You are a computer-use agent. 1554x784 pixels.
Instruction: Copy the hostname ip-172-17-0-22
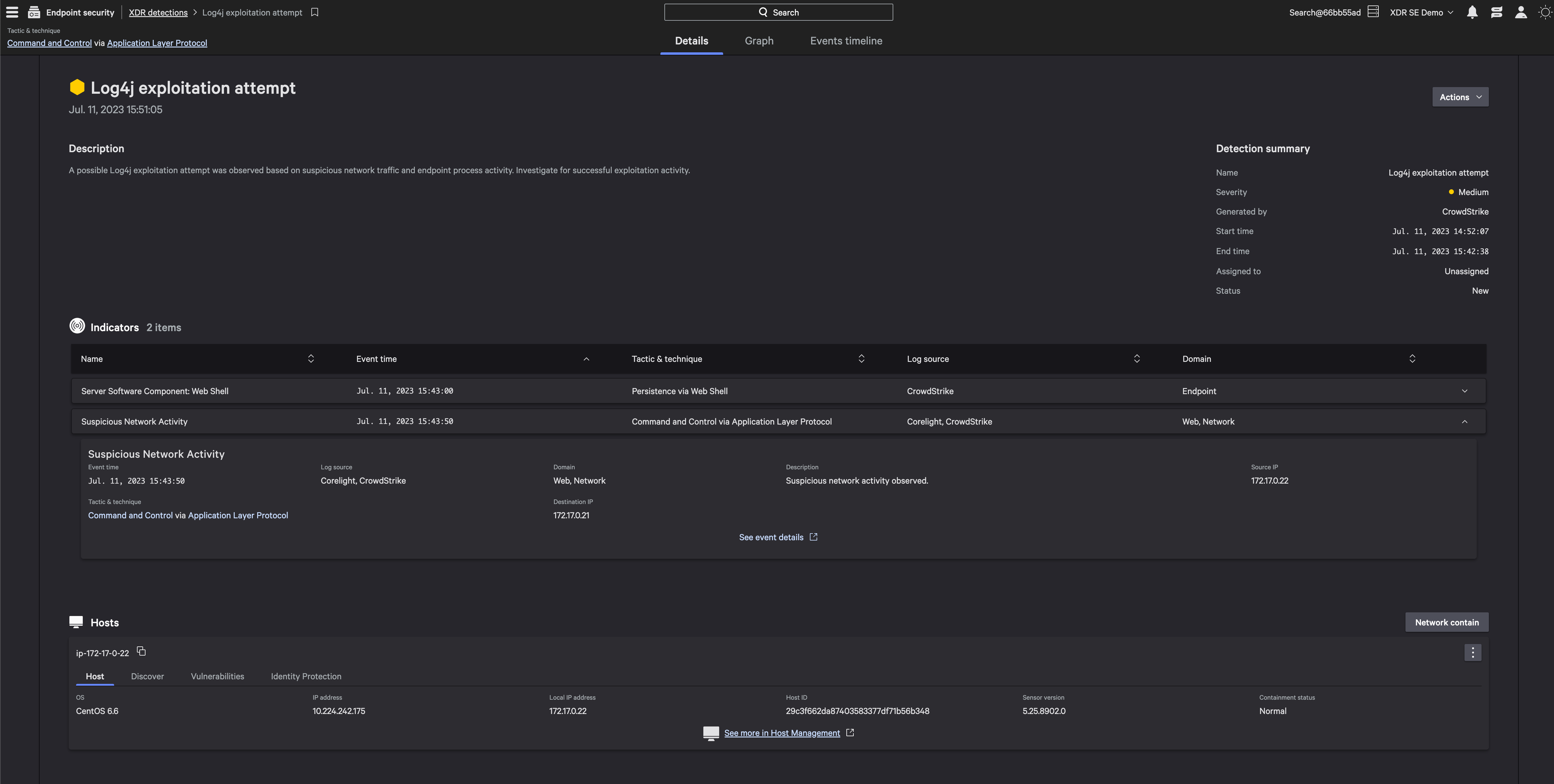pyautogui.click(x=141, y=651)
